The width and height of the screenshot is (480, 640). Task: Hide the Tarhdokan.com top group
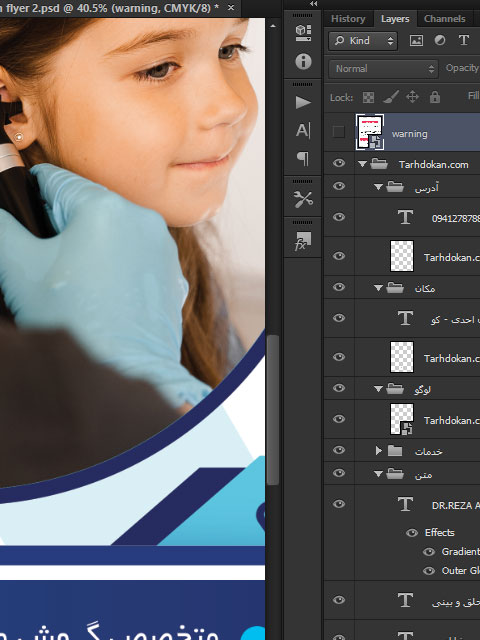tap(339, 163)
